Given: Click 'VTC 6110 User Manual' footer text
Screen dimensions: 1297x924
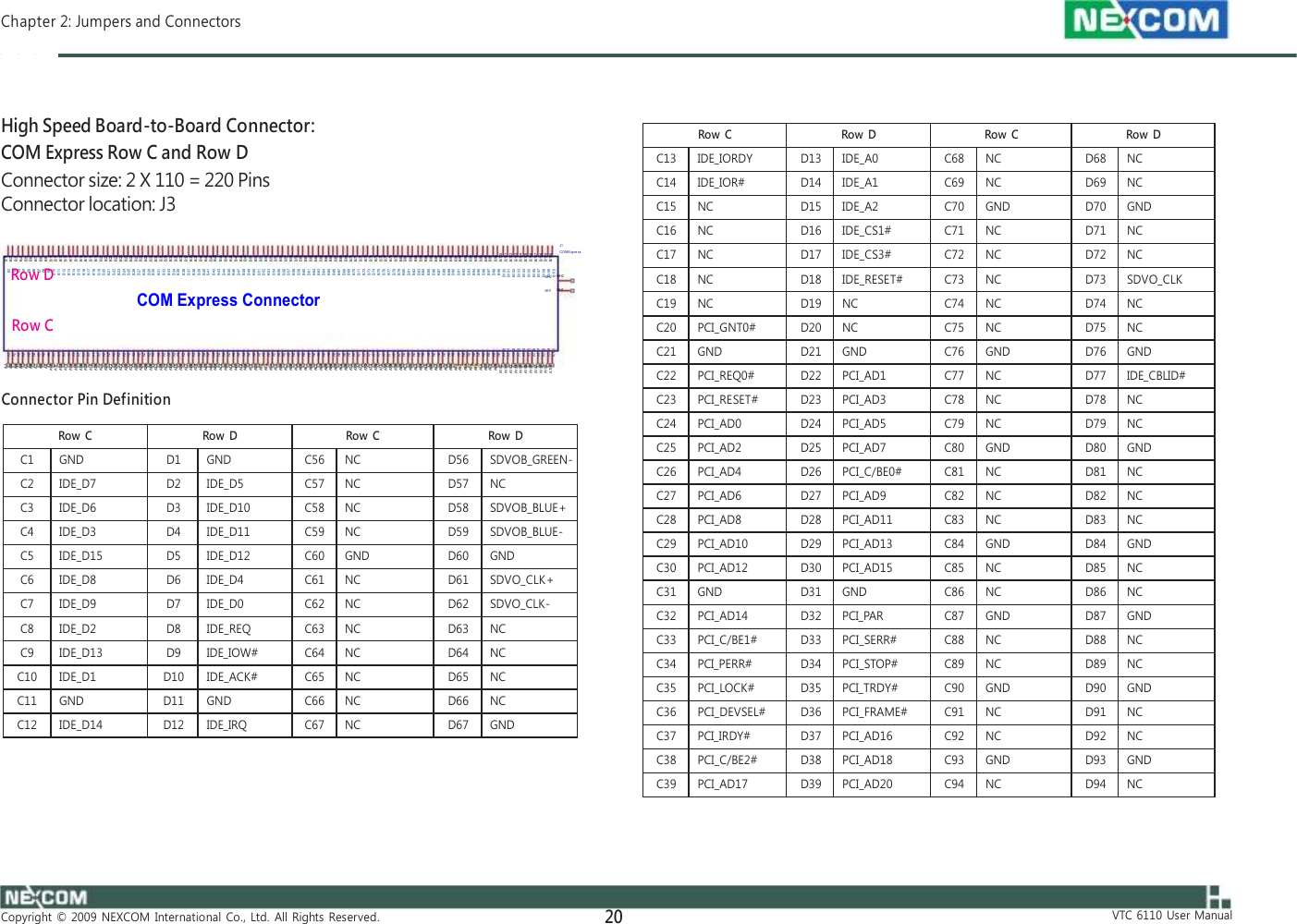Looking at the screenshot, I should (x=1172, y=916).
